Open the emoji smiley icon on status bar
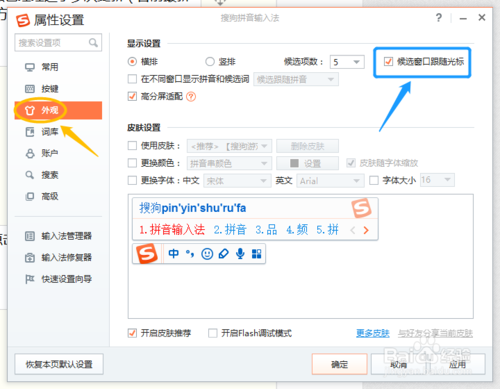Viewport: 500px width, 389px height. tap(207, 254)
